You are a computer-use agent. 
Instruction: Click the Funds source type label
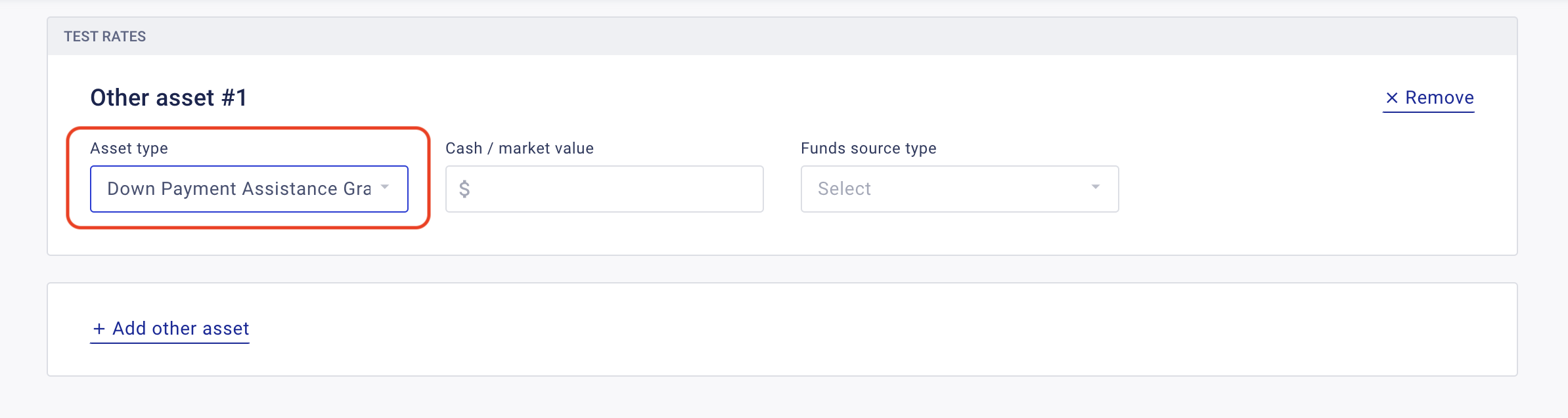click(x=868, y=148)
